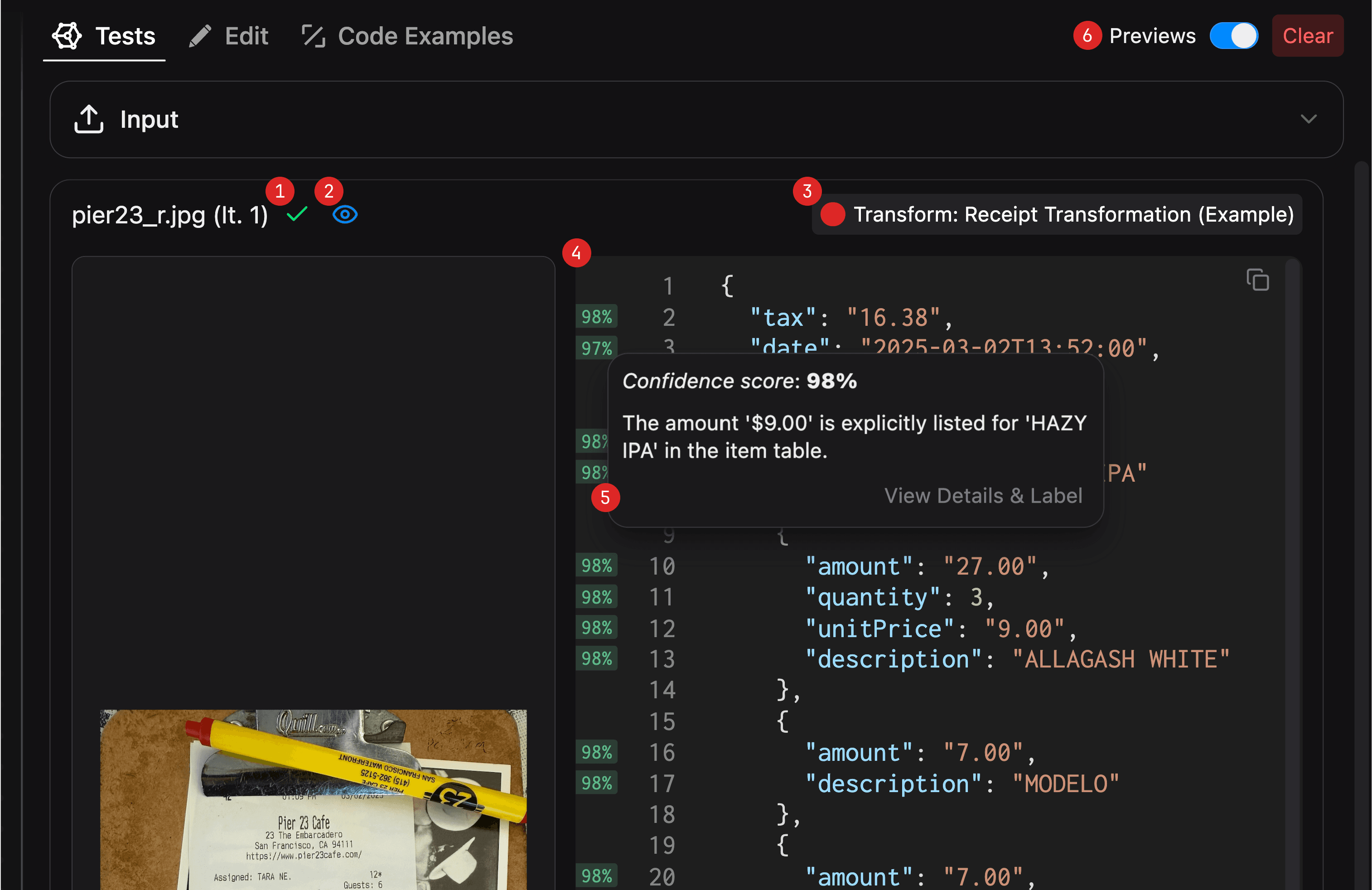Click the green checkmark next to pier23_r.jpg
Screen dimensions: 1372x890
point(297,214)
